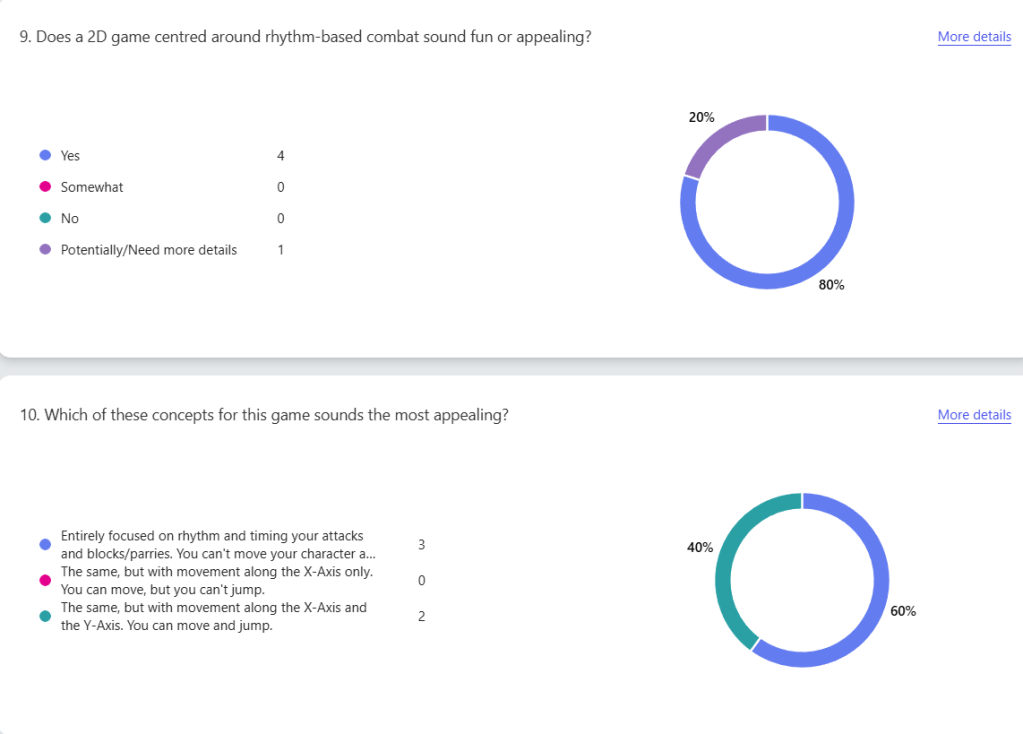Screen dimensions: 1023x734
Task: Click pink dot beside X-Axis only option
Action: click(x=45, y=580)
